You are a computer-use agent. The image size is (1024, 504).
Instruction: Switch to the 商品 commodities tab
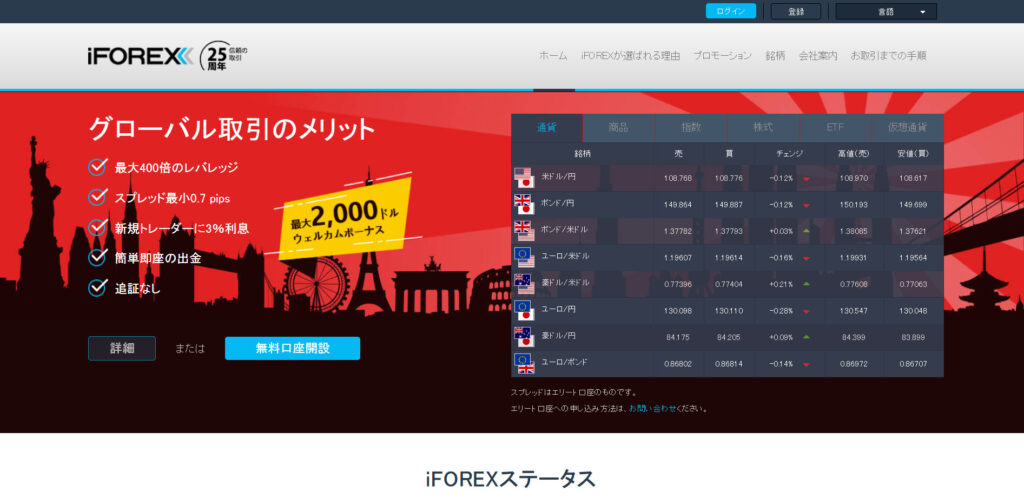[618, 128]
